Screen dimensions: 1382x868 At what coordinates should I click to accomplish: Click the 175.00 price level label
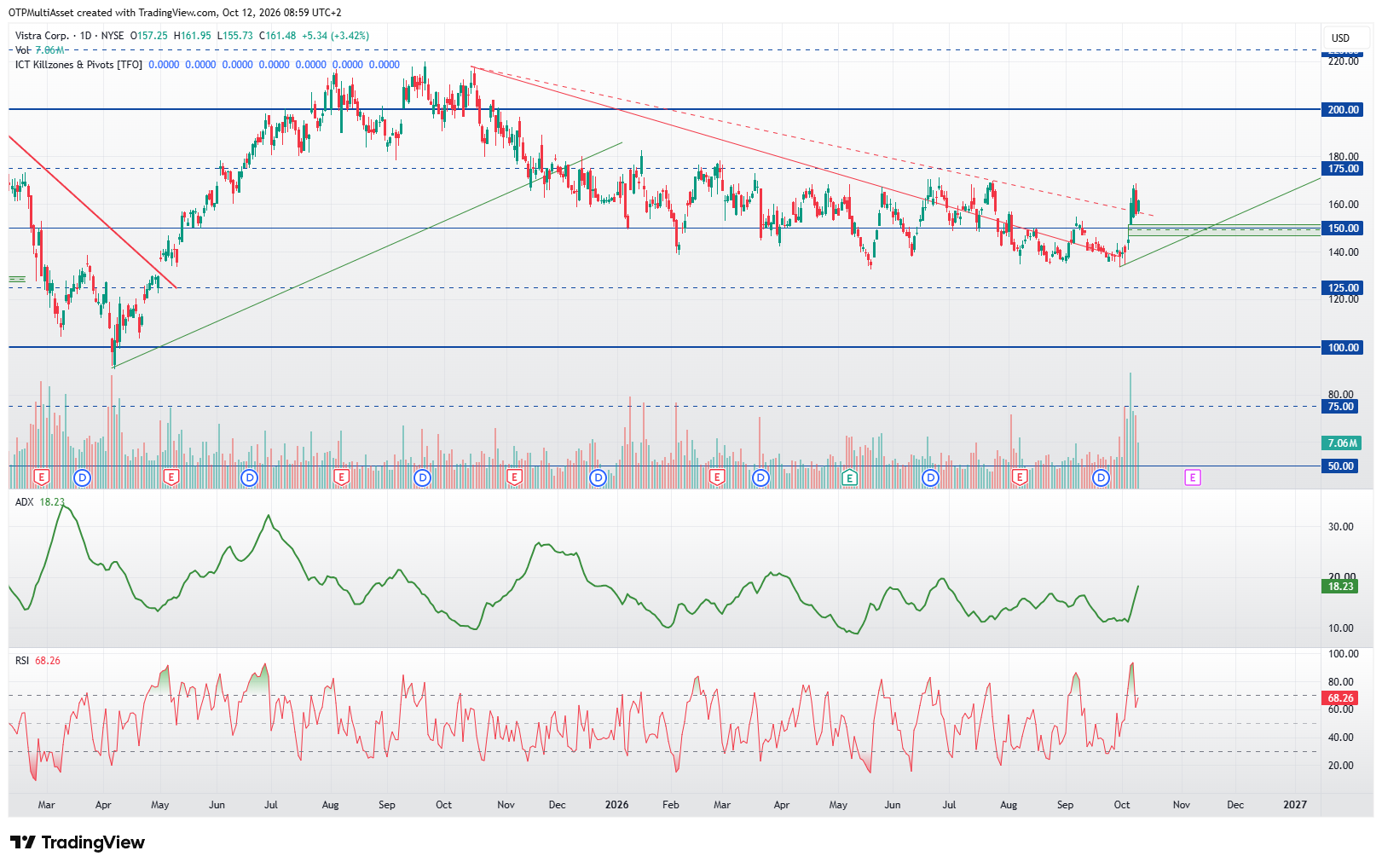1344,169
